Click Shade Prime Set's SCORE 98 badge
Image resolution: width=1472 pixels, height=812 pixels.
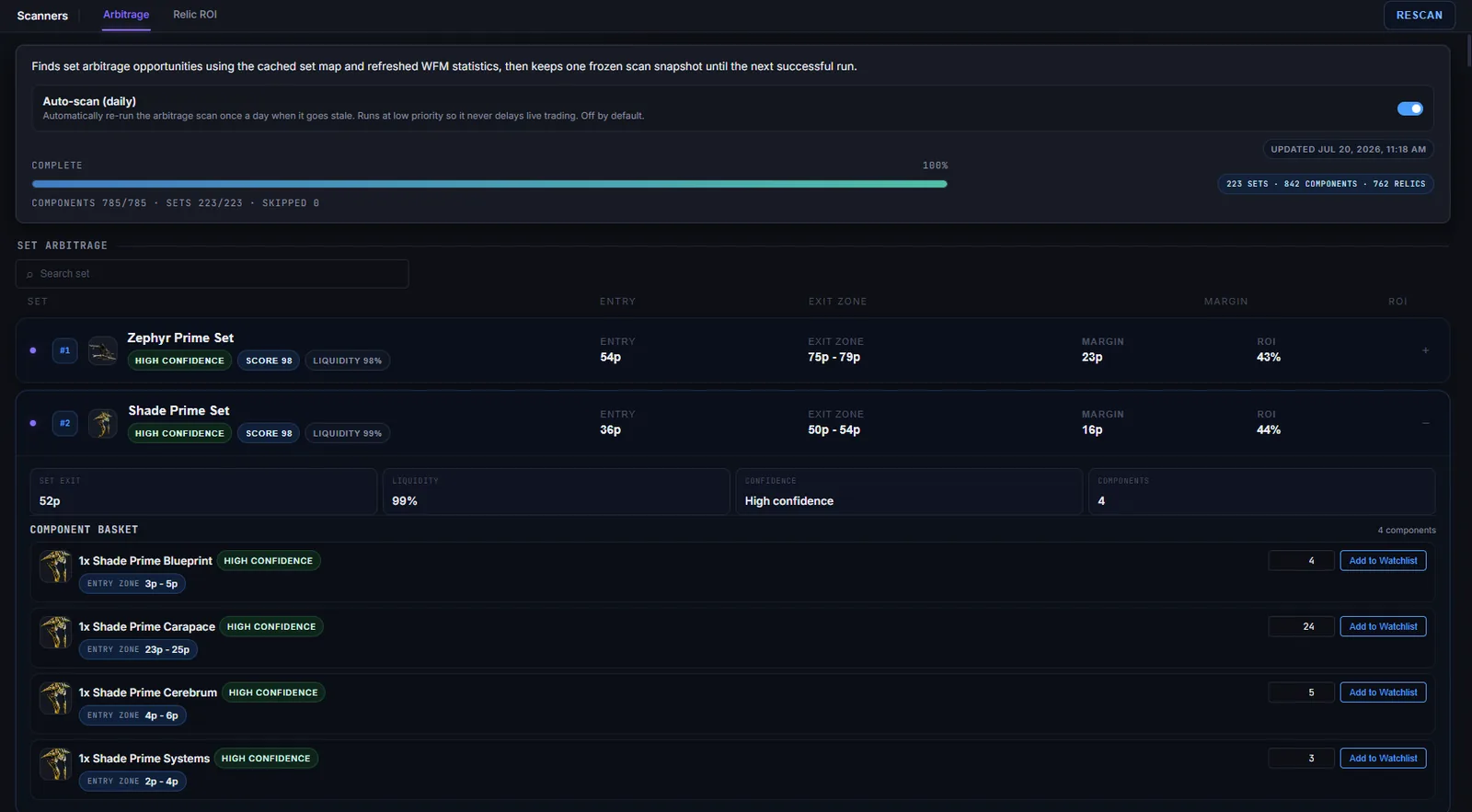[x=269, y=433]
